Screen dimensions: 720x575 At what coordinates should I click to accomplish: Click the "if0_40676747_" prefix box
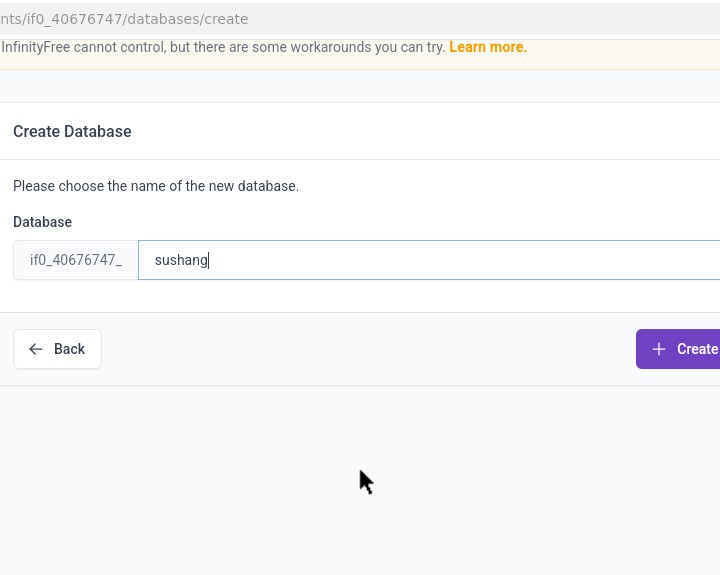[76, 260]
